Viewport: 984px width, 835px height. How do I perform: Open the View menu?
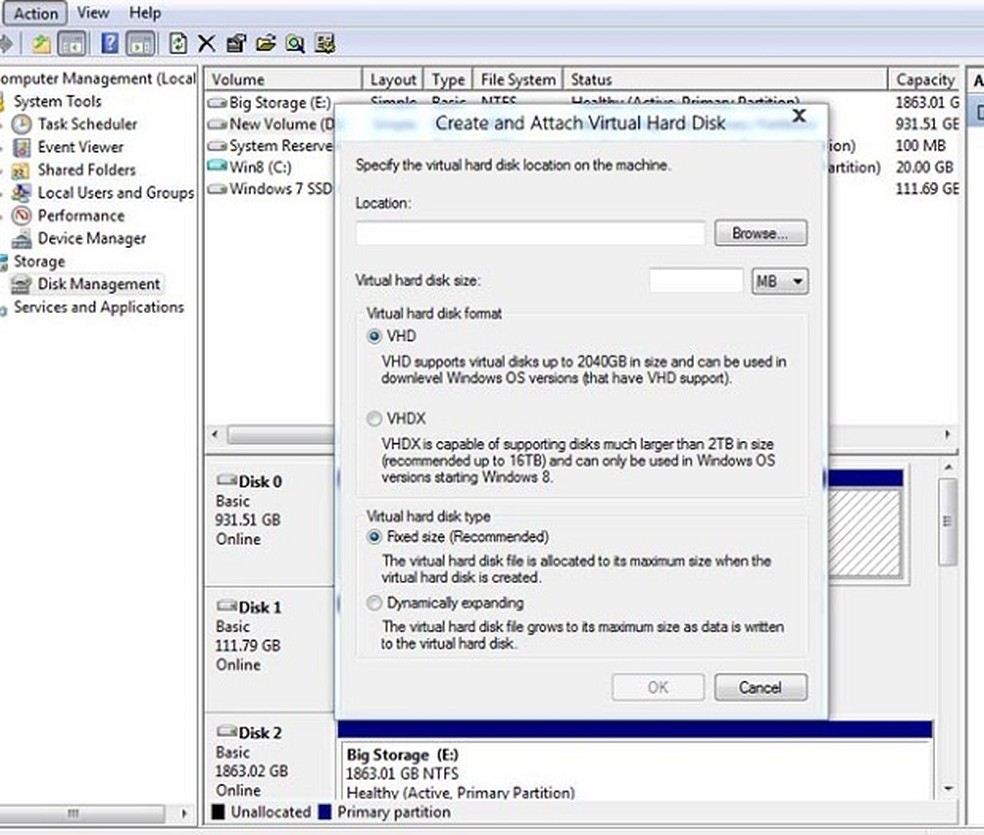pyautogui.click(x=93, y=13)
